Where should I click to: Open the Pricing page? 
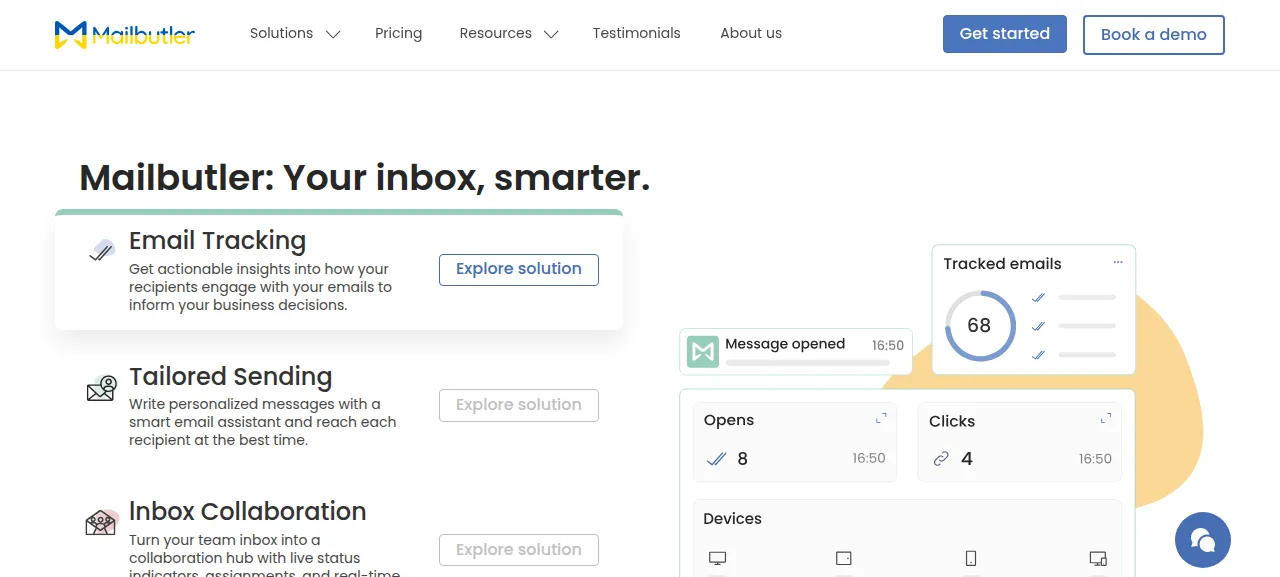tap(398, 33)
